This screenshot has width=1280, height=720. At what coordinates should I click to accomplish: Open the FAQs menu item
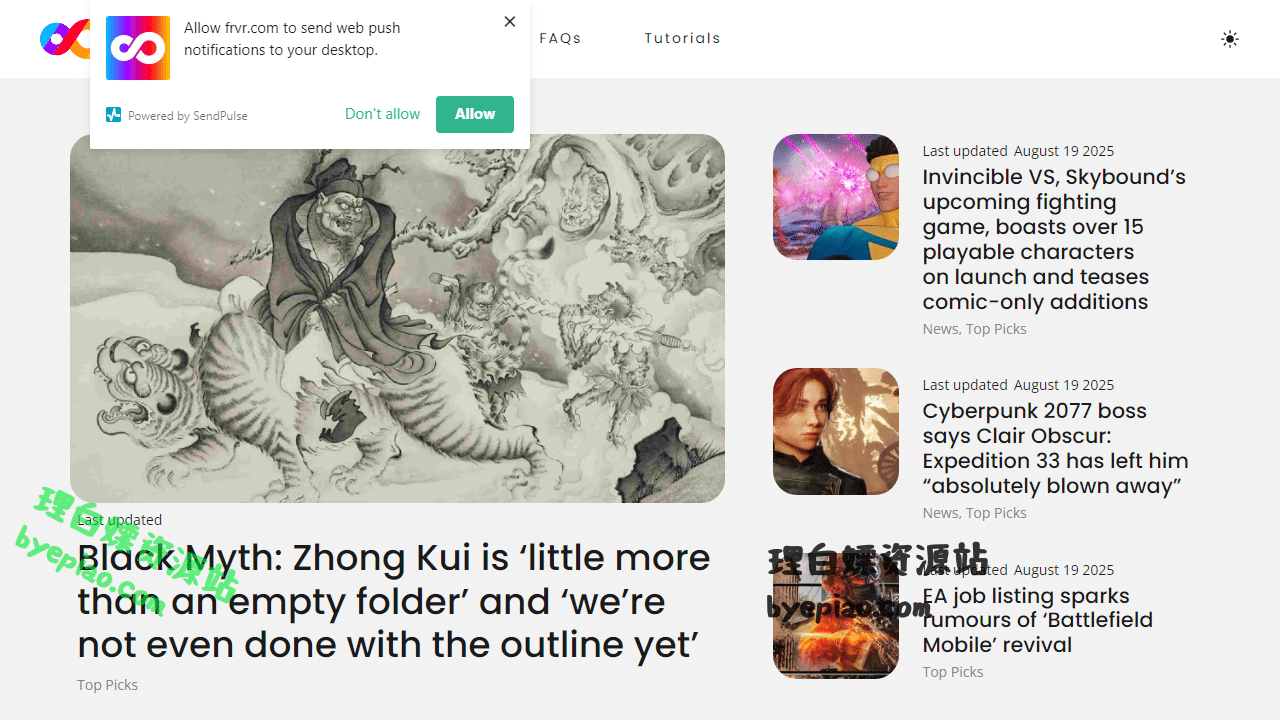560,38
